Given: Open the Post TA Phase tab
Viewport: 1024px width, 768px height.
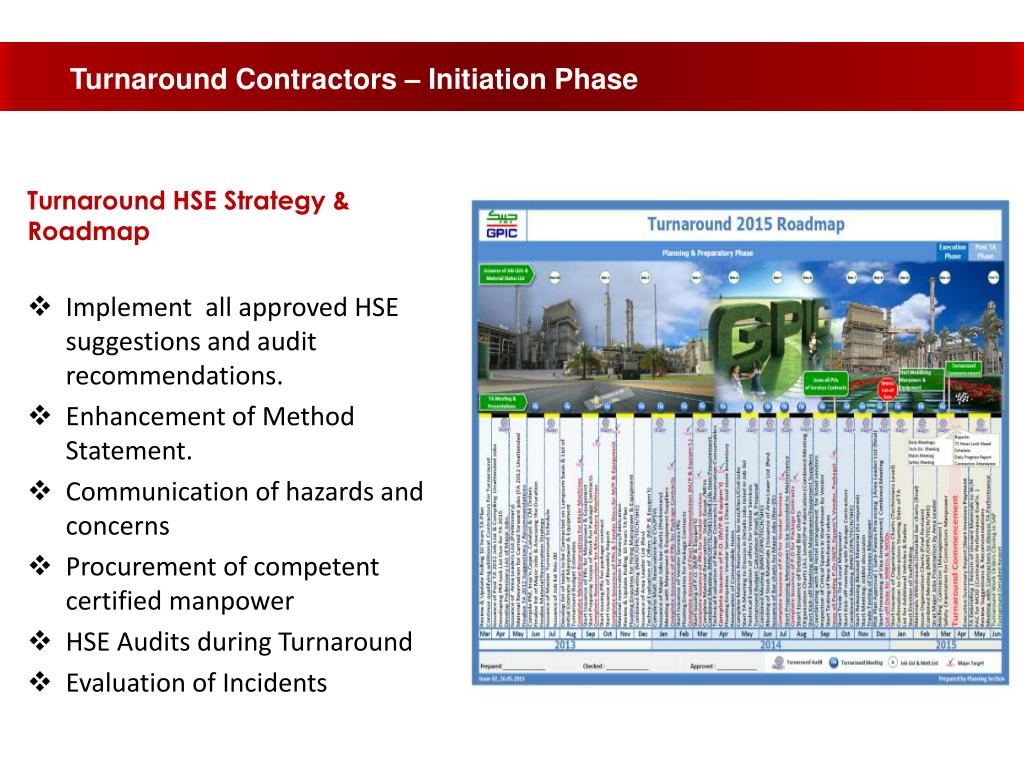Looking at the screenshot, I should pyautogui.click(x=984, y=249).
